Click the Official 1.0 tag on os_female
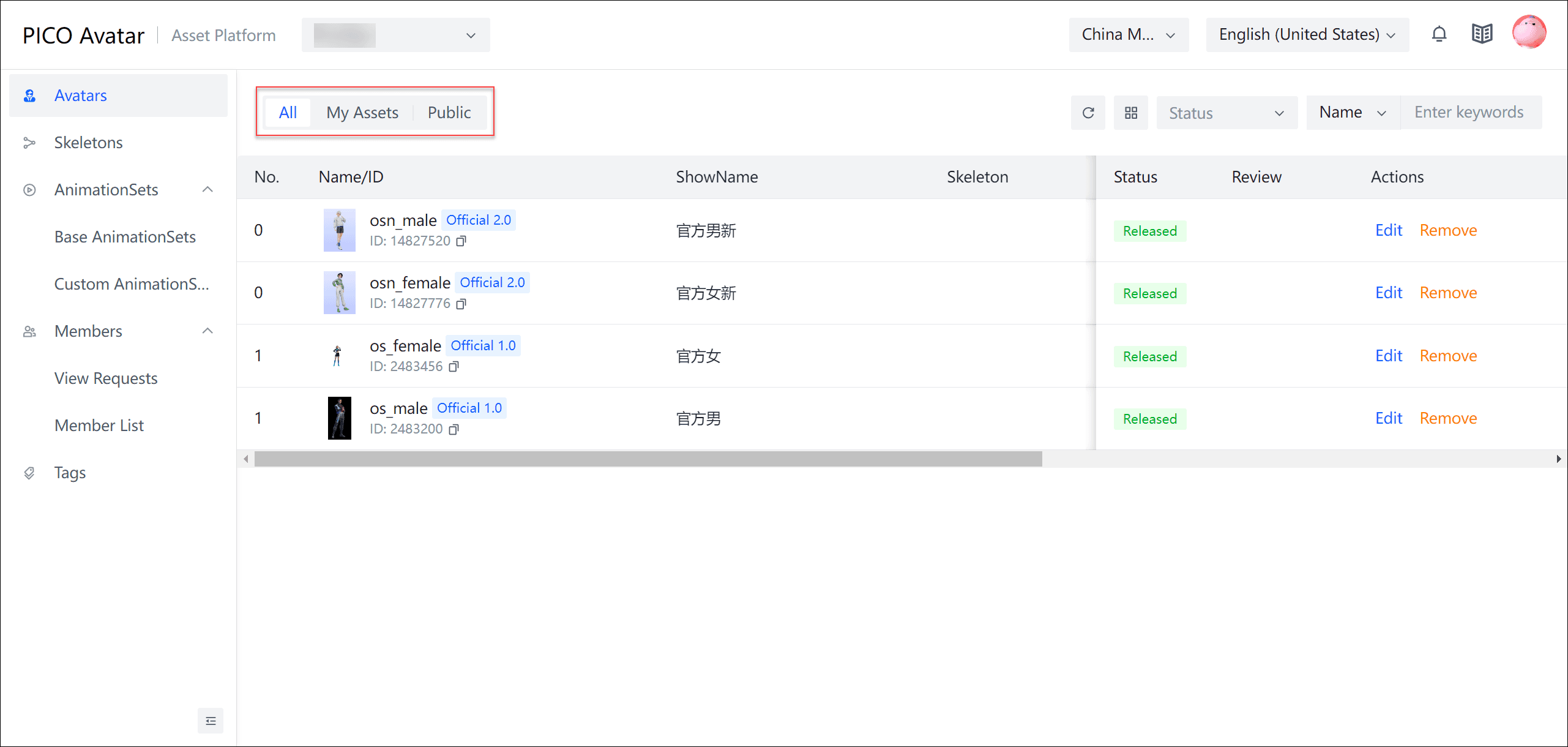Screen dimensions: 1568x747 (483, 345)
